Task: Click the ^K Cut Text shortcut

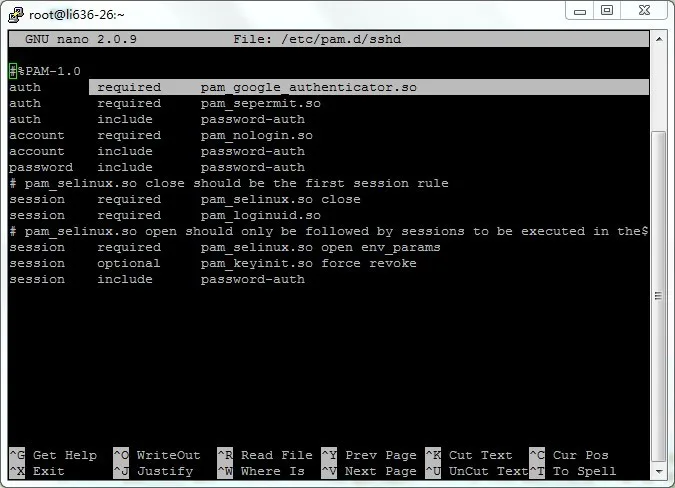Action: [468, 455]
